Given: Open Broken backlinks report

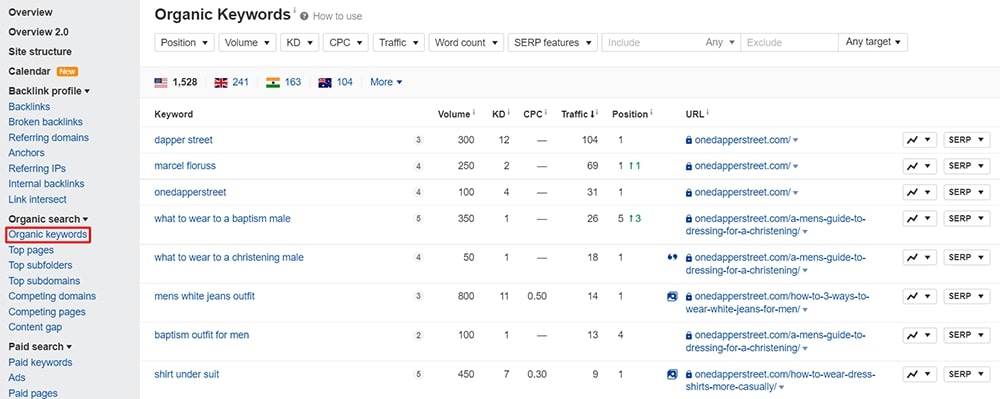Looking at the screenshot, I should [x=45, y=122].
